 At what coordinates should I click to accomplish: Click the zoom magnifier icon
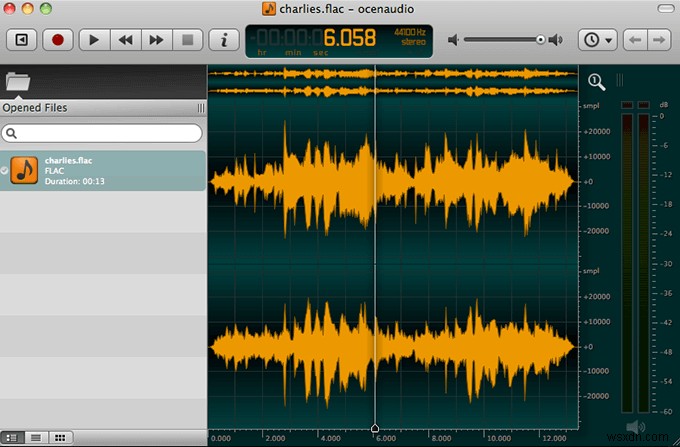[x=596, y=82]
